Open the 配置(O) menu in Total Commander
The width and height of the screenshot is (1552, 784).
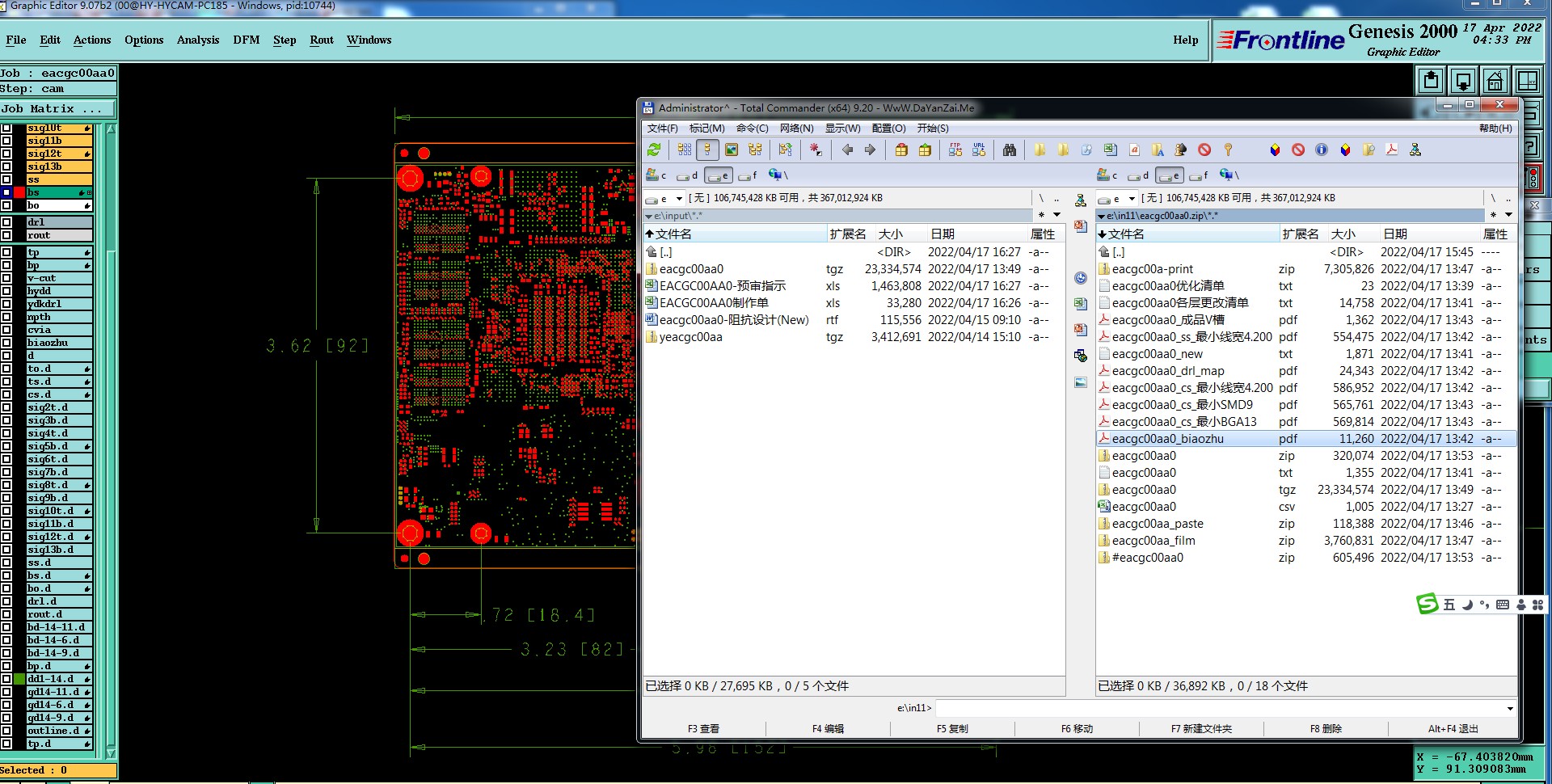[888, 129]
